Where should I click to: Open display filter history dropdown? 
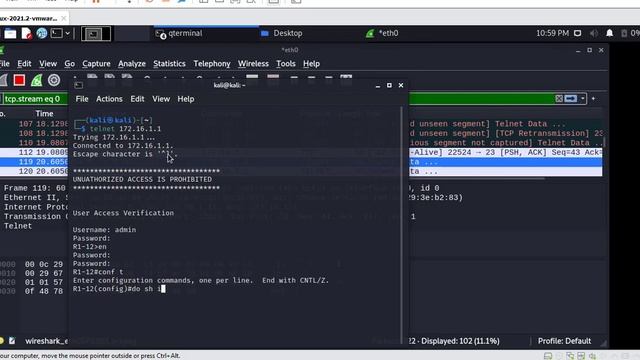(x=582, y=98)
